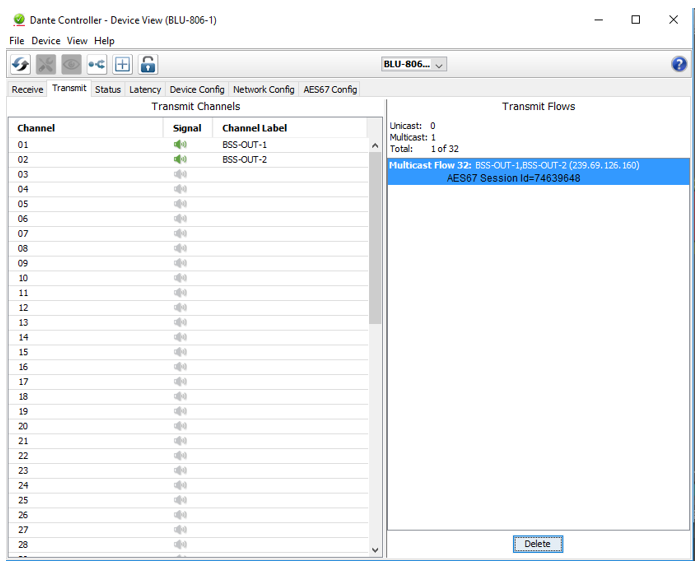This screenshot has width=698, height=568.
Task: Select the Multicast Flow 32 entry
Action: (538, 171)
